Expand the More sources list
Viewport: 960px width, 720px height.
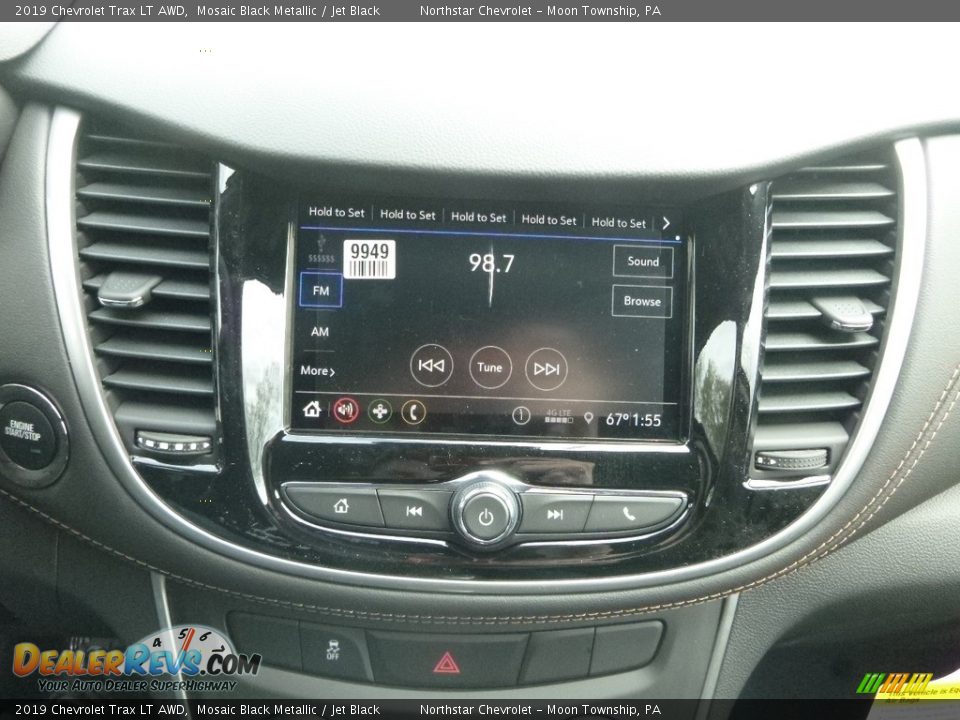coord(318,371)
